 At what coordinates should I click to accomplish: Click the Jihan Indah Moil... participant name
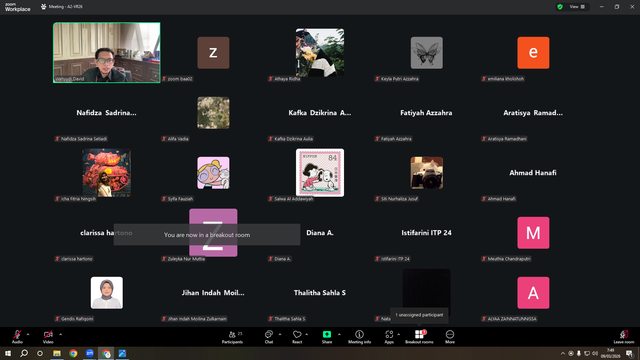213,293
